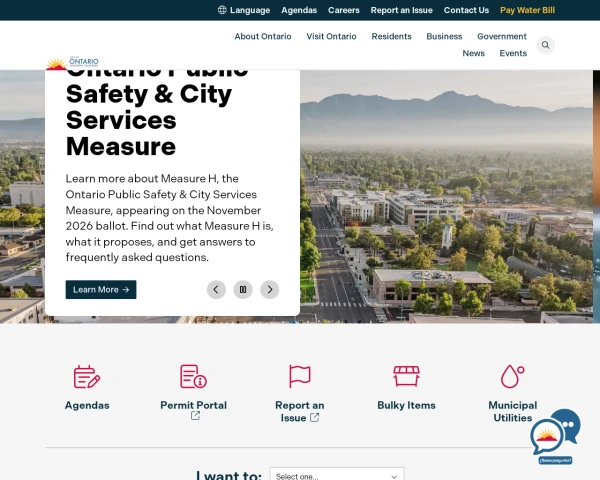The height and width of the screenshot is (480, 600).
Task: Click the search magnifier icon
Action: [x=545, y=45]
